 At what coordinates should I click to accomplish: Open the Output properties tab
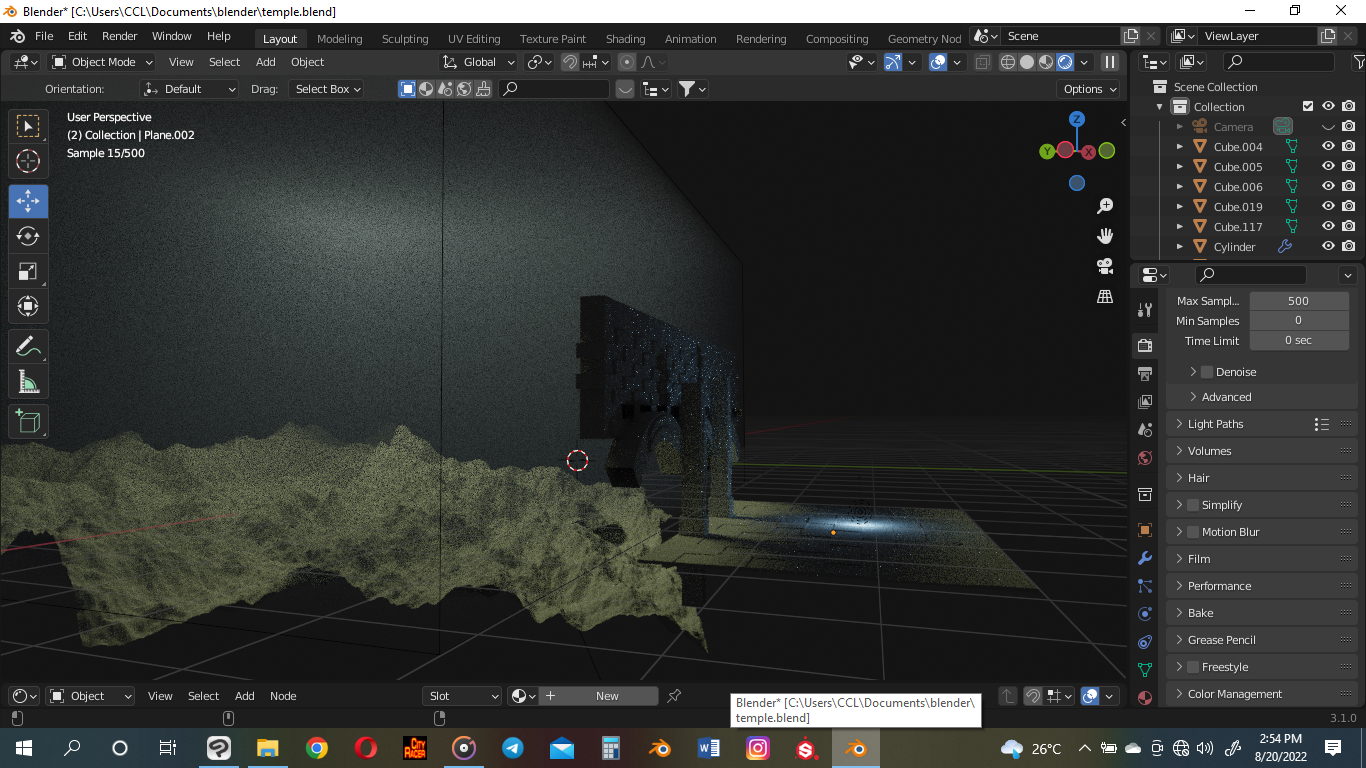click(1145, 374)
